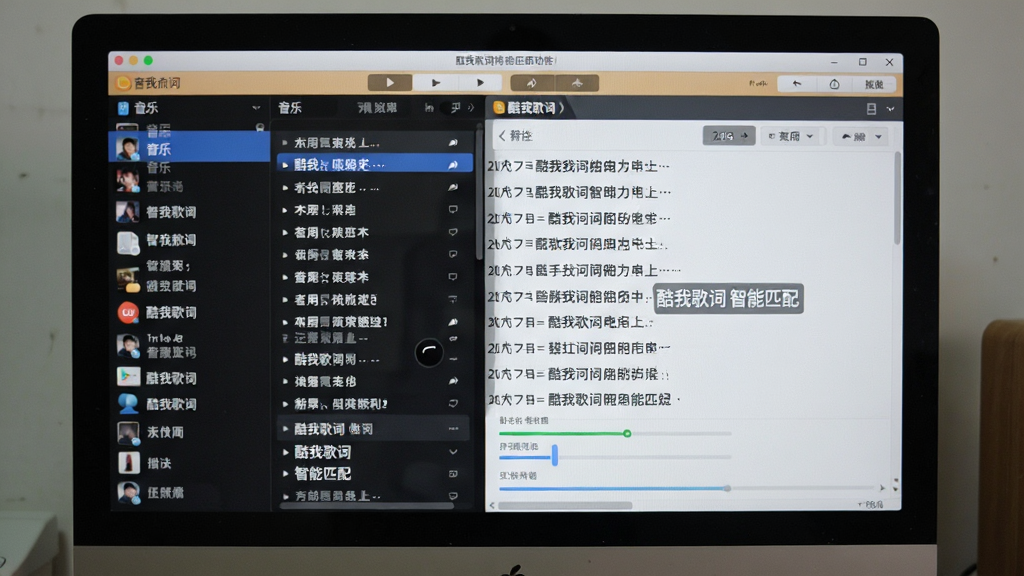Viewport: 1024px width, 576px height.
Task: Open the chevron menu beside panel layout icon
Action: (890, 109)
